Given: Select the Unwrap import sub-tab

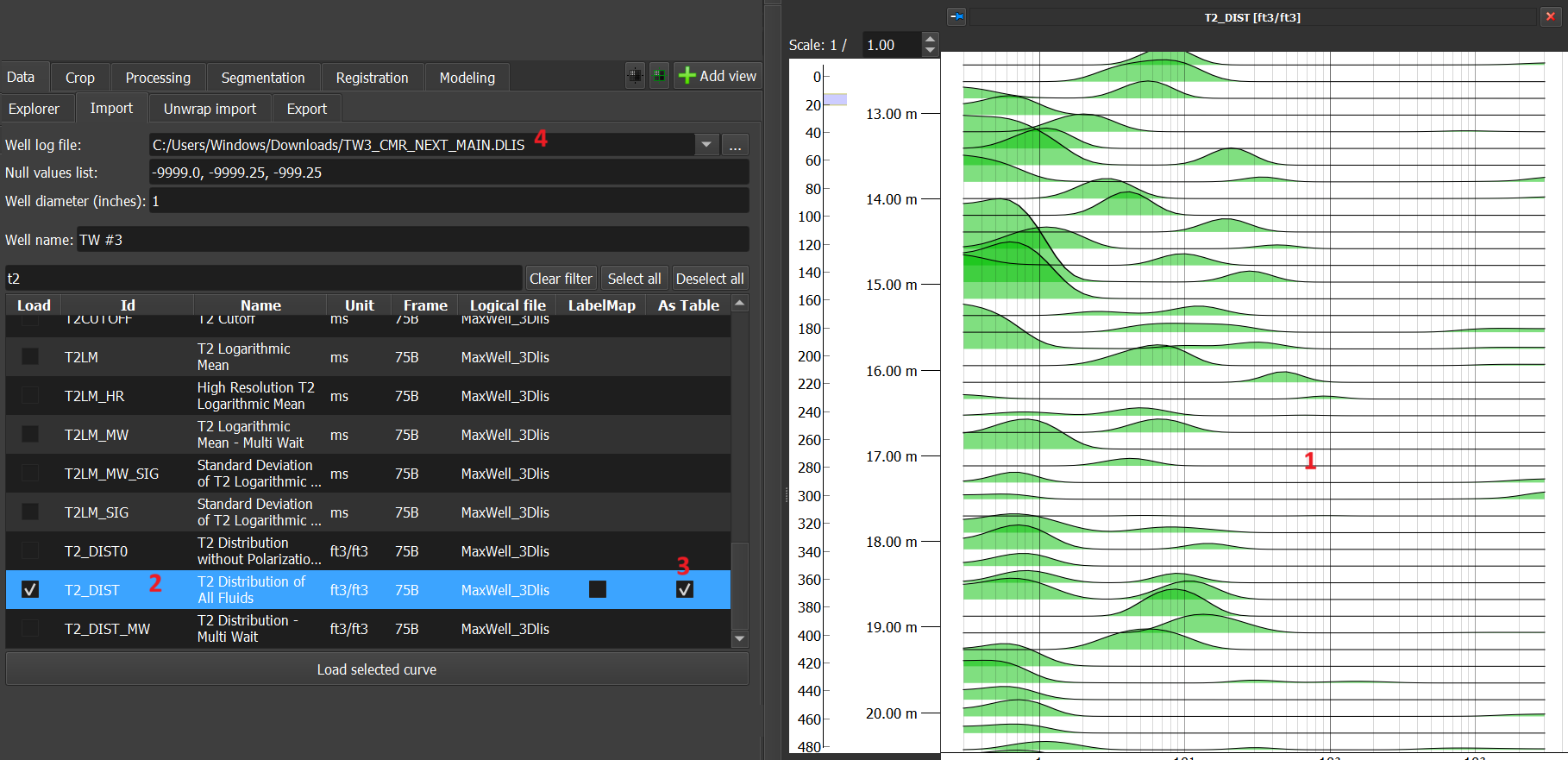Looking at the screenshot, I should coord(210,109).
